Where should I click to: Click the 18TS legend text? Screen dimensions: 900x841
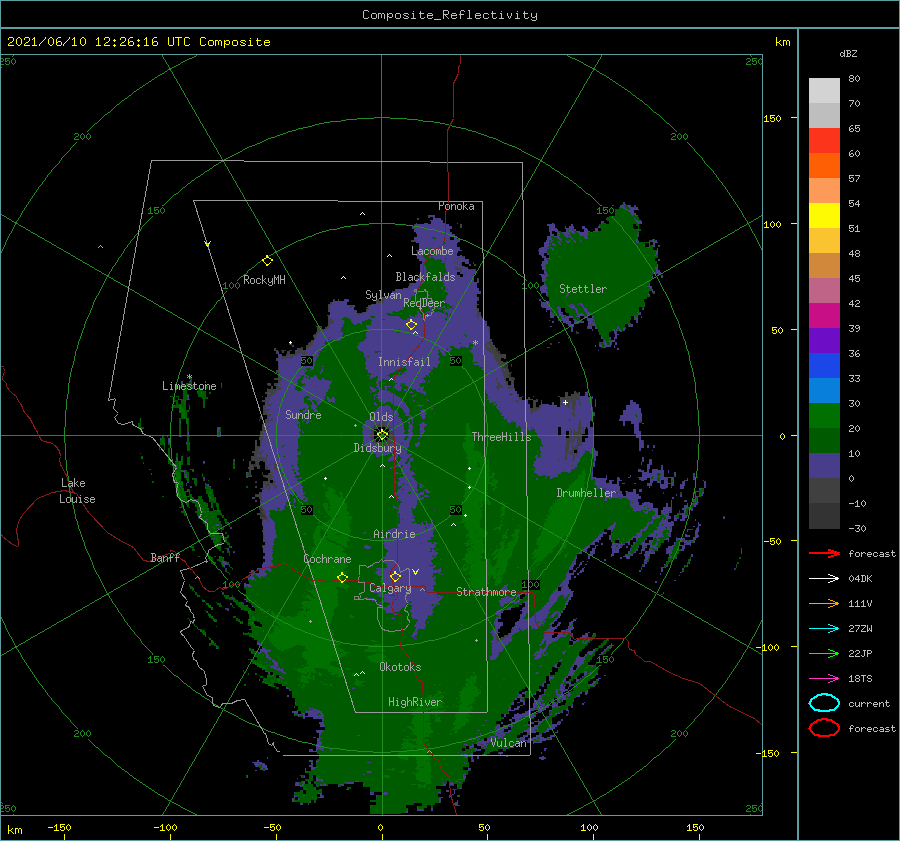(860, 679)
